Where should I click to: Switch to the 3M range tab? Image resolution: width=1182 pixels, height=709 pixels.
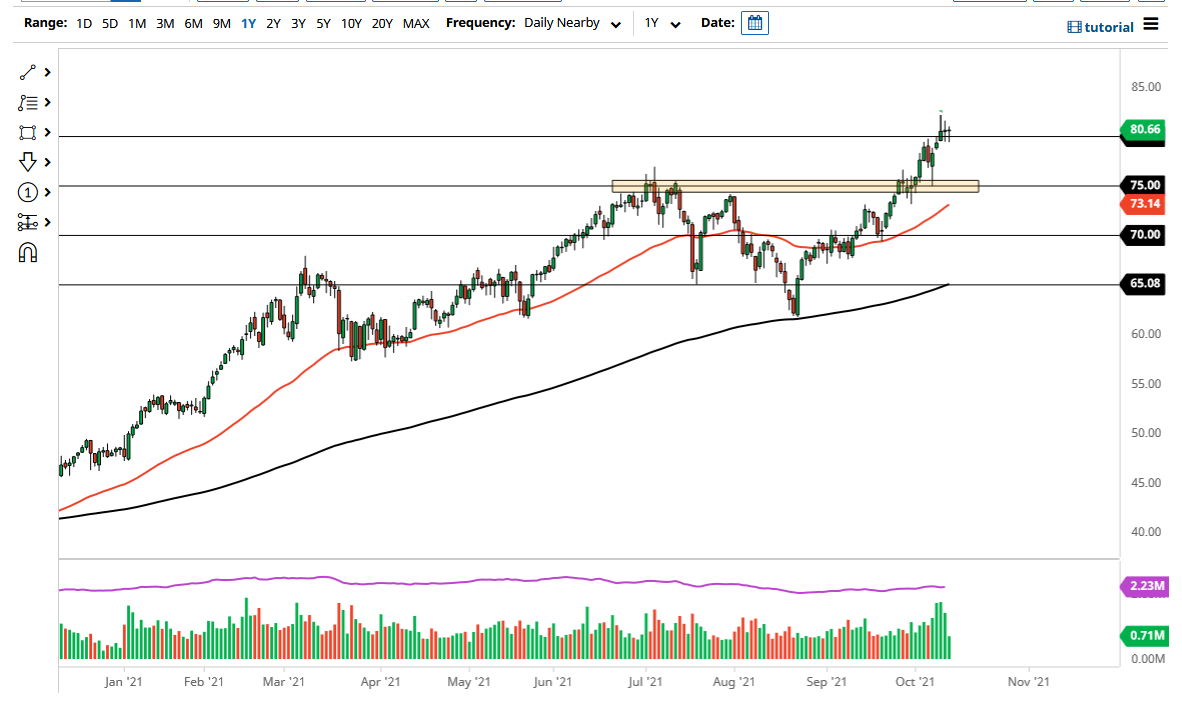[x=166, y=22]
